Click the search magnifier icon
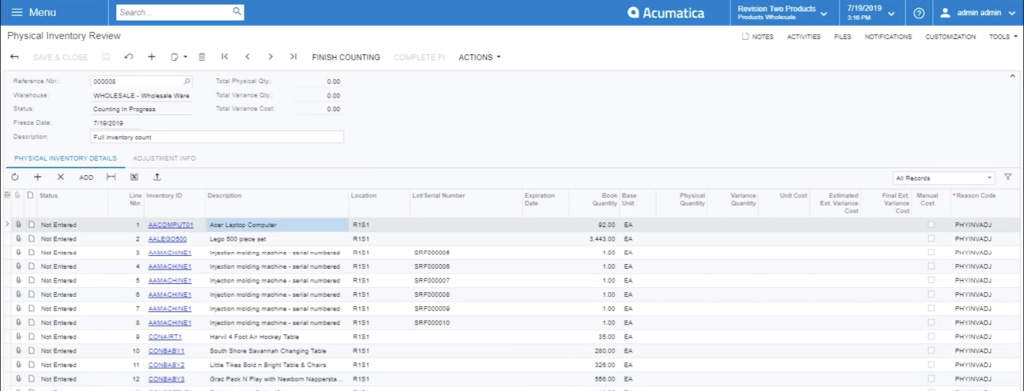The width and height of the screenshot is (1024, 391). (236, 12)
